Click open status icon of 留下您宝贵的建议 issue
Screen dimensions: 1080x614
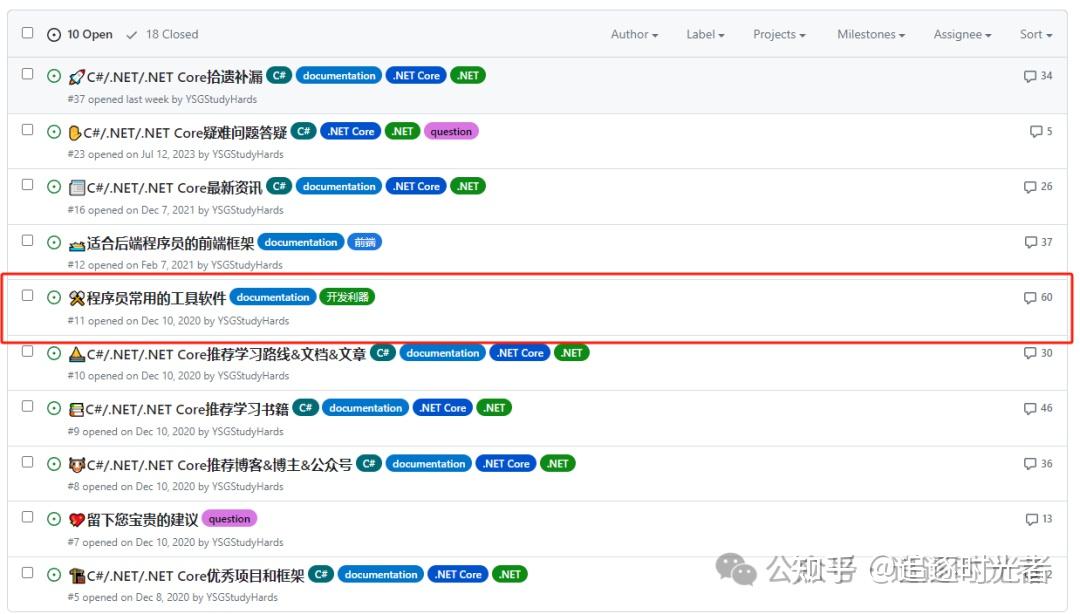54,519
